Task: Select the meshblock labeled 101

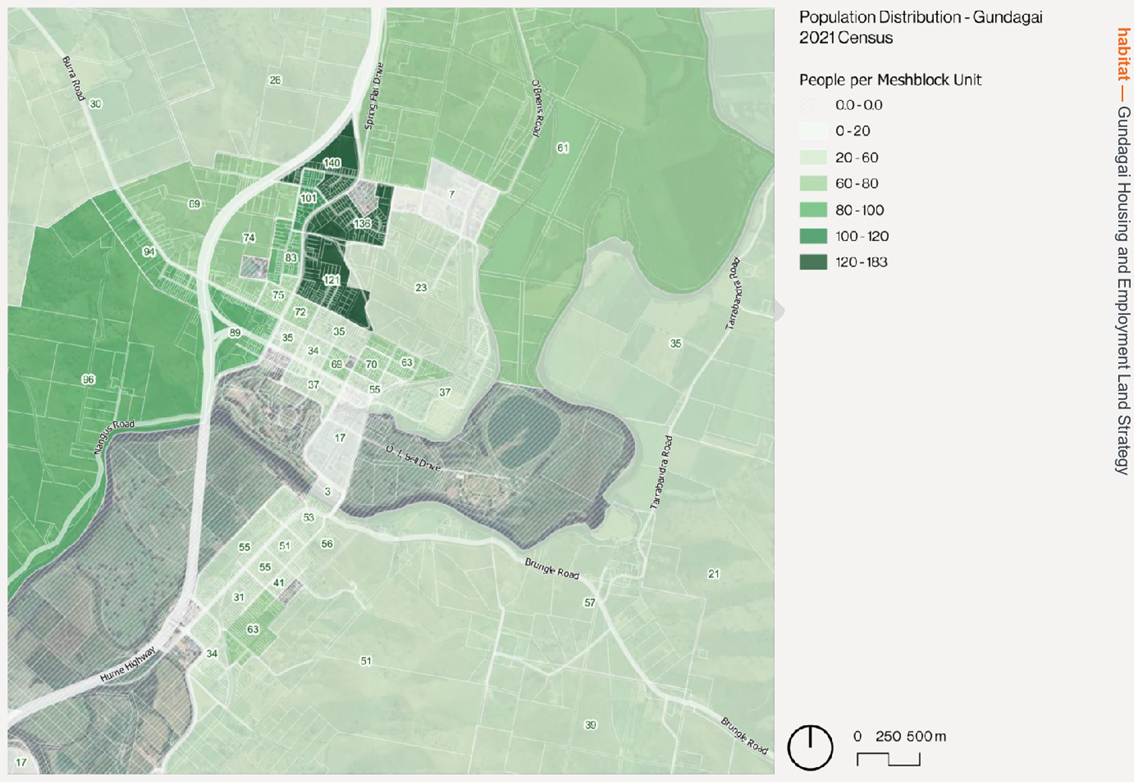Action: click(309, 198)
